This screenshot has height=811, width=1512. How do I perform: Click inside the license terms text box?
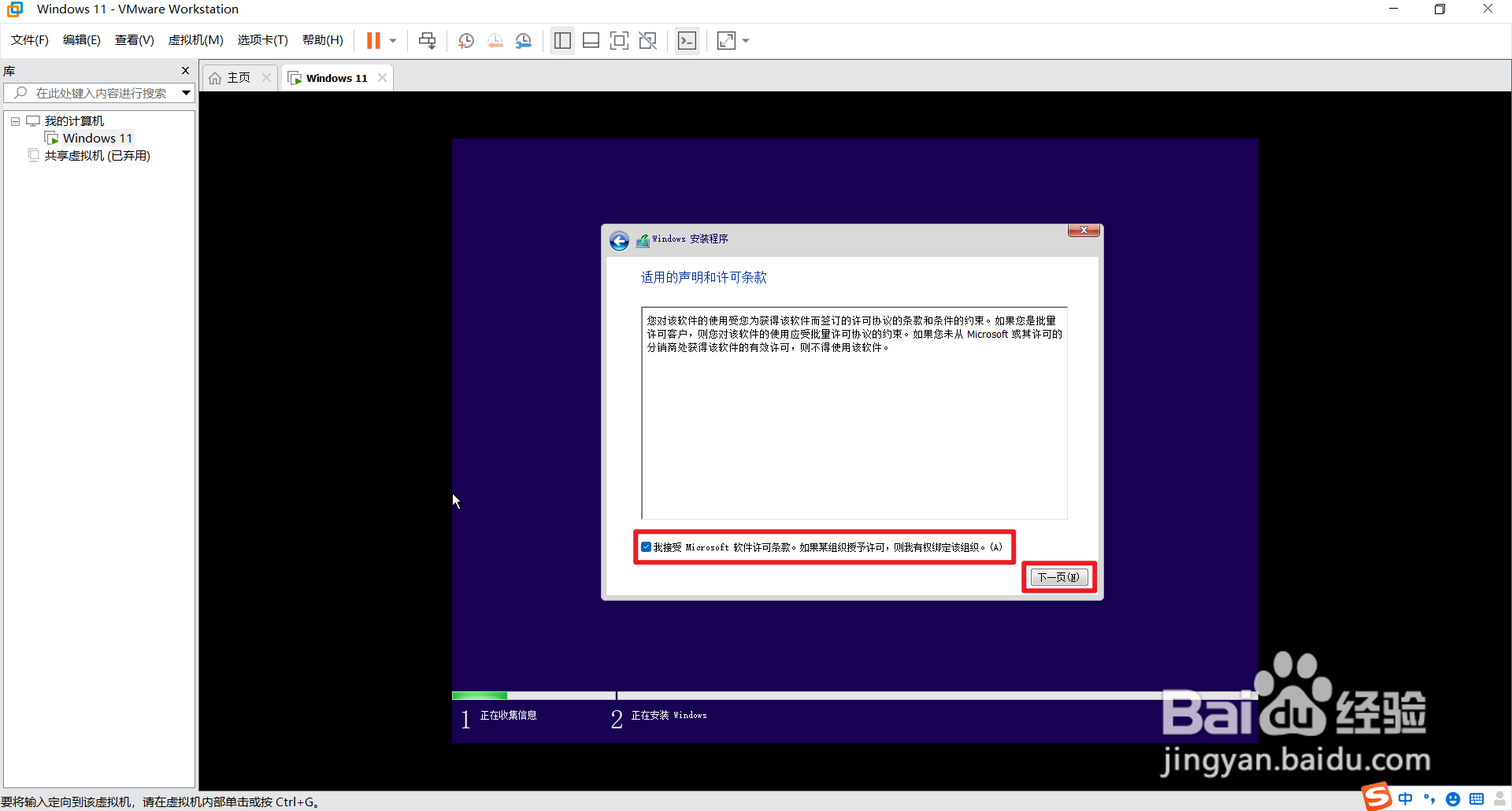tap(854, 413)
